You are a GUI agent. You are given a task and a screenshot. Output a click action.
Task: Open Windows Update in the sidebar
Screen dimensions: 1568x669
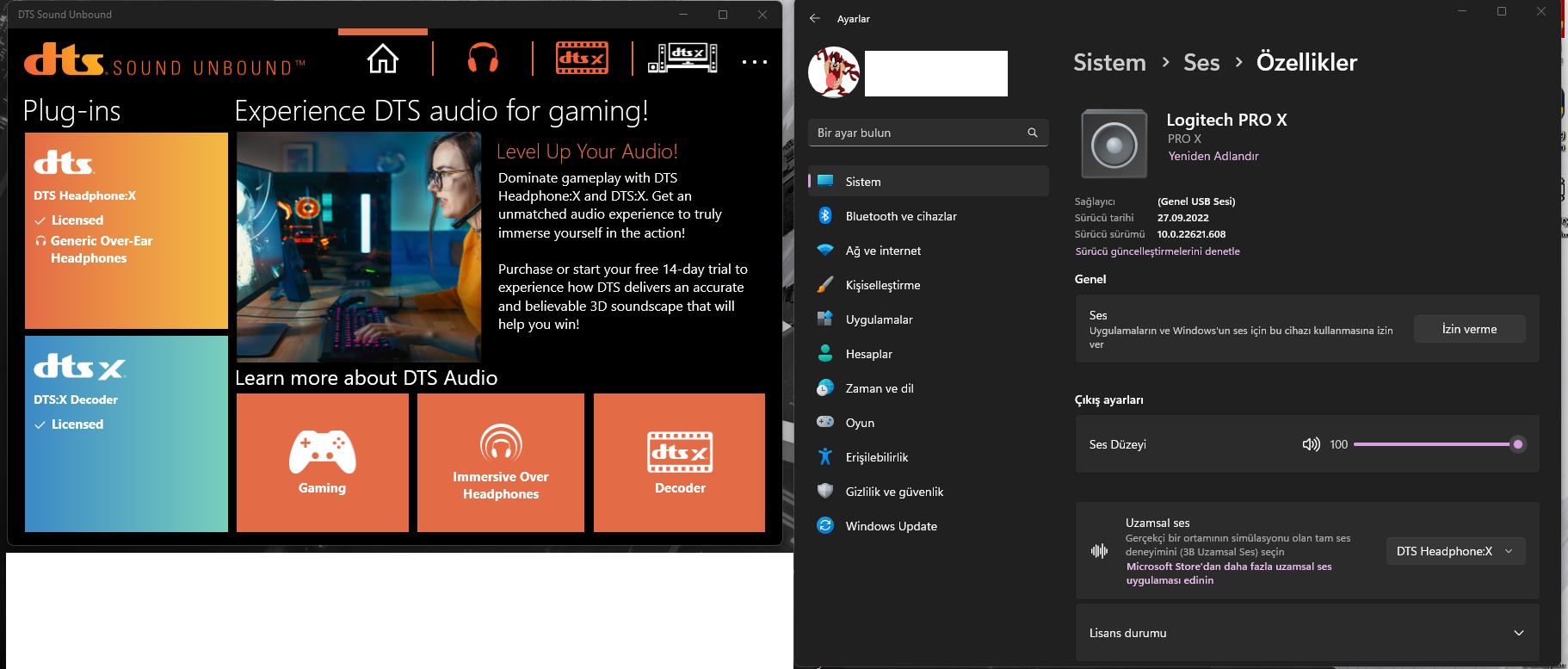928,526
